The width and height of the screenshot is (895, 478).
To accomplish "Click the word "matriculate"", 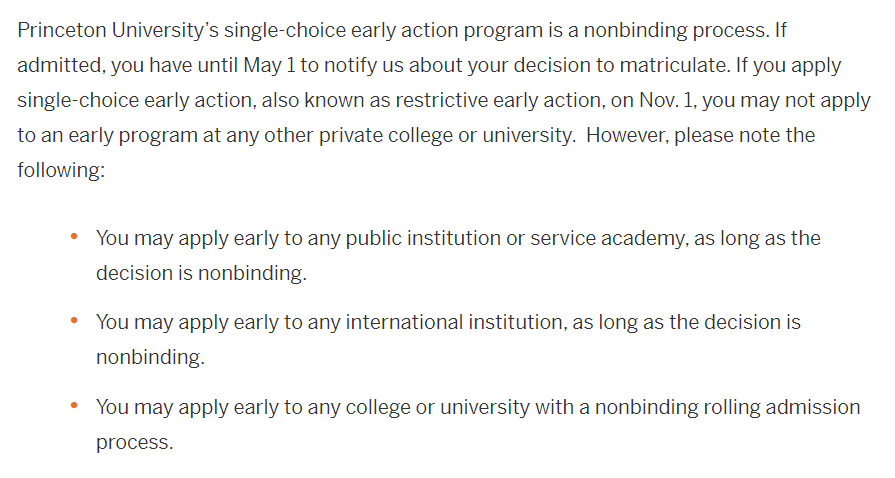I will coord(702,65).
